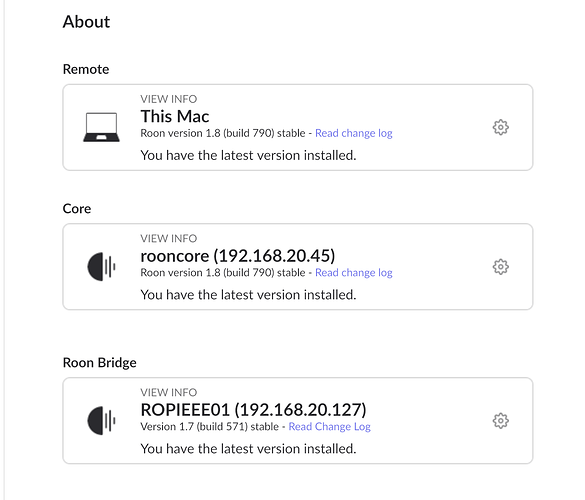The height and width of the screenshot is (500, 585).
Task: Open Read Change Log link for ROPIEEE01
Action: click(329, 426)
